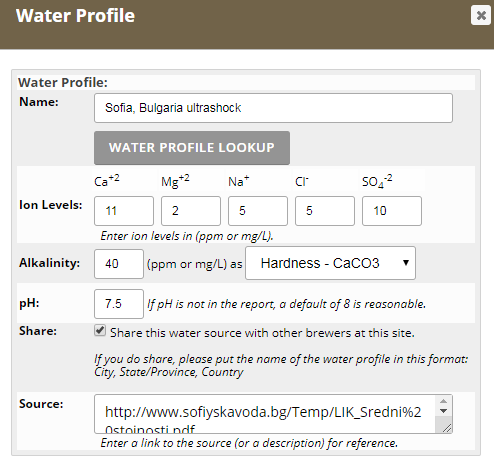Select the SO4-2 ion level field

pyautogui.click(x=392, y=211)
